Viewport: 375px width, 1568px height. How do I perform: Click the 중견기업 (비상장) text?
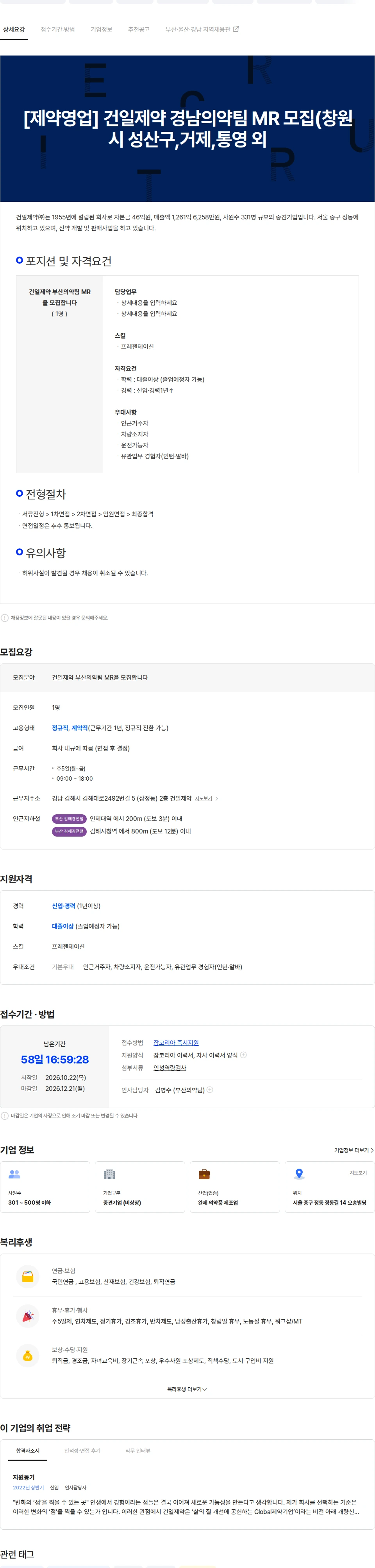point(122,1202)
